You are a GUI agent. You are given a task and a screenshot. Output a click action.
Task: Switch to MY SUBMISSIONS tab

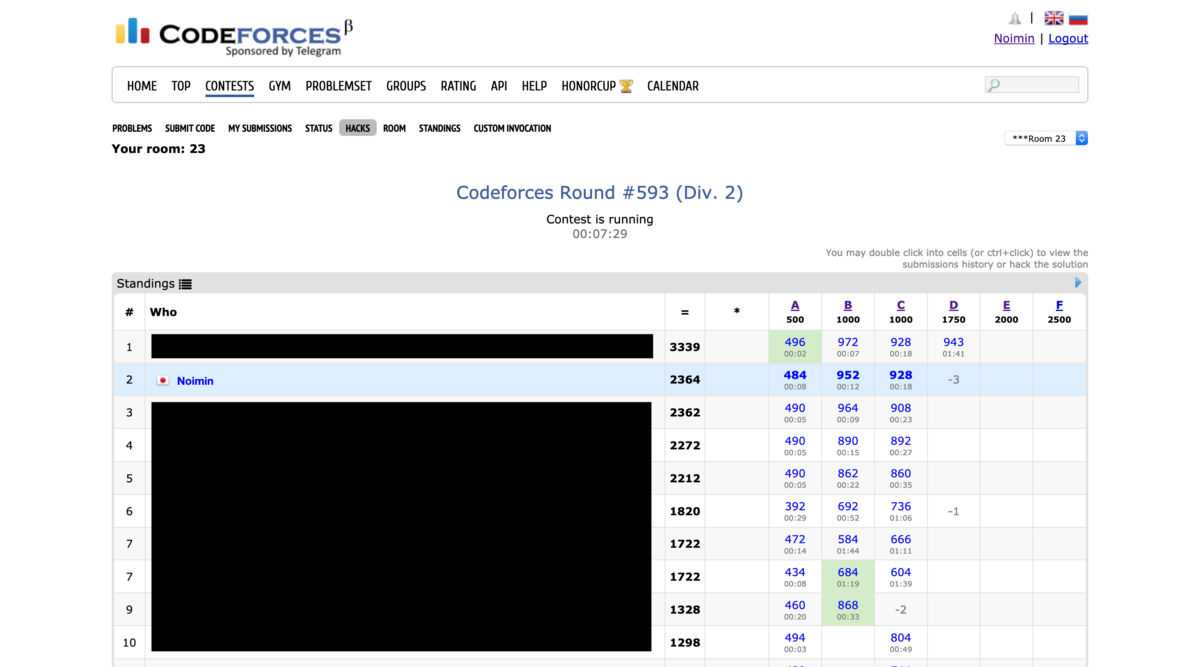pyautogui.click(x=260, y=128)
